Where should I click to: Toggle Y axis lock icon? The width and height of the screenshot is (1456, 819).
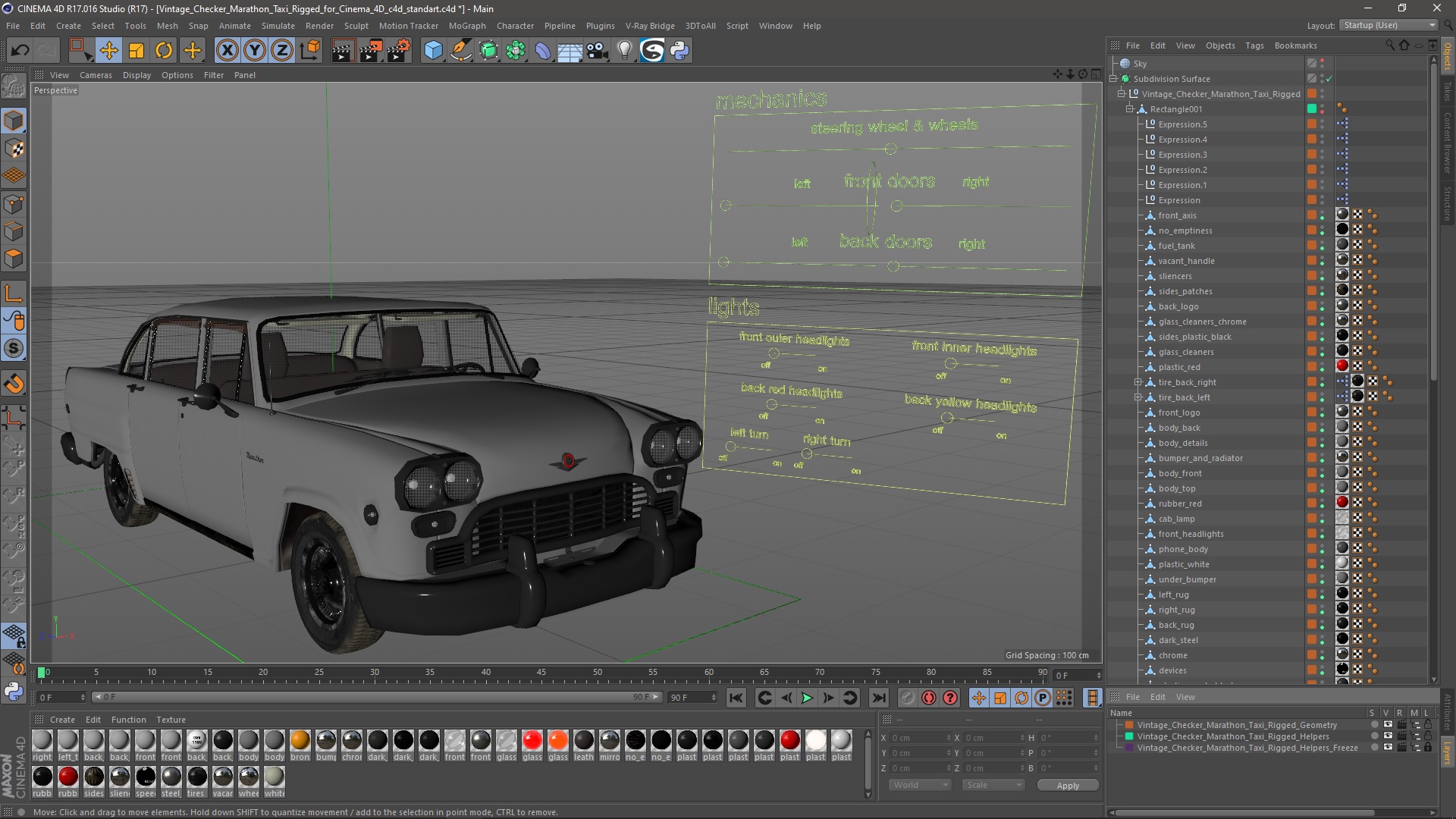255,51
